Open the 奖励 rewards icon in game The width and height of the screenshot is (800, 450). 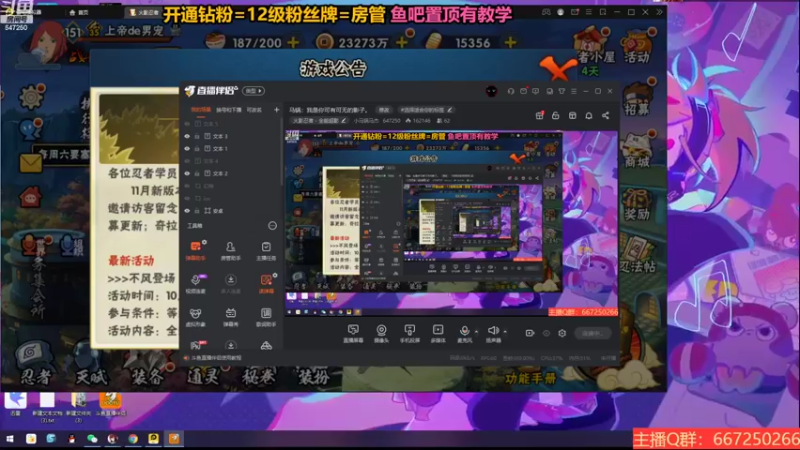[637, 203]
